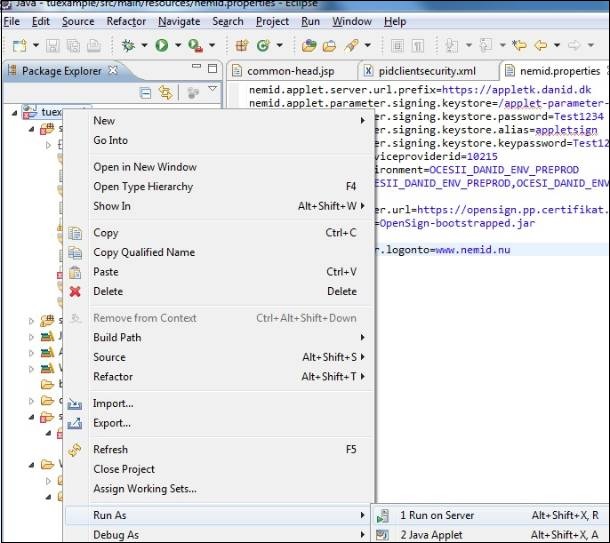
Task: Toggle Link with Editor in Package Explorer
Action: click(165, 93)
